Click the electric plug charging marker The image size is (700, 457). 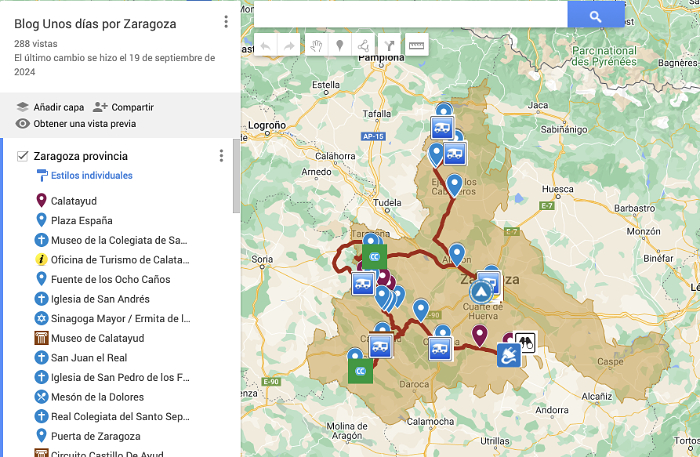click(x=509, y=356)
